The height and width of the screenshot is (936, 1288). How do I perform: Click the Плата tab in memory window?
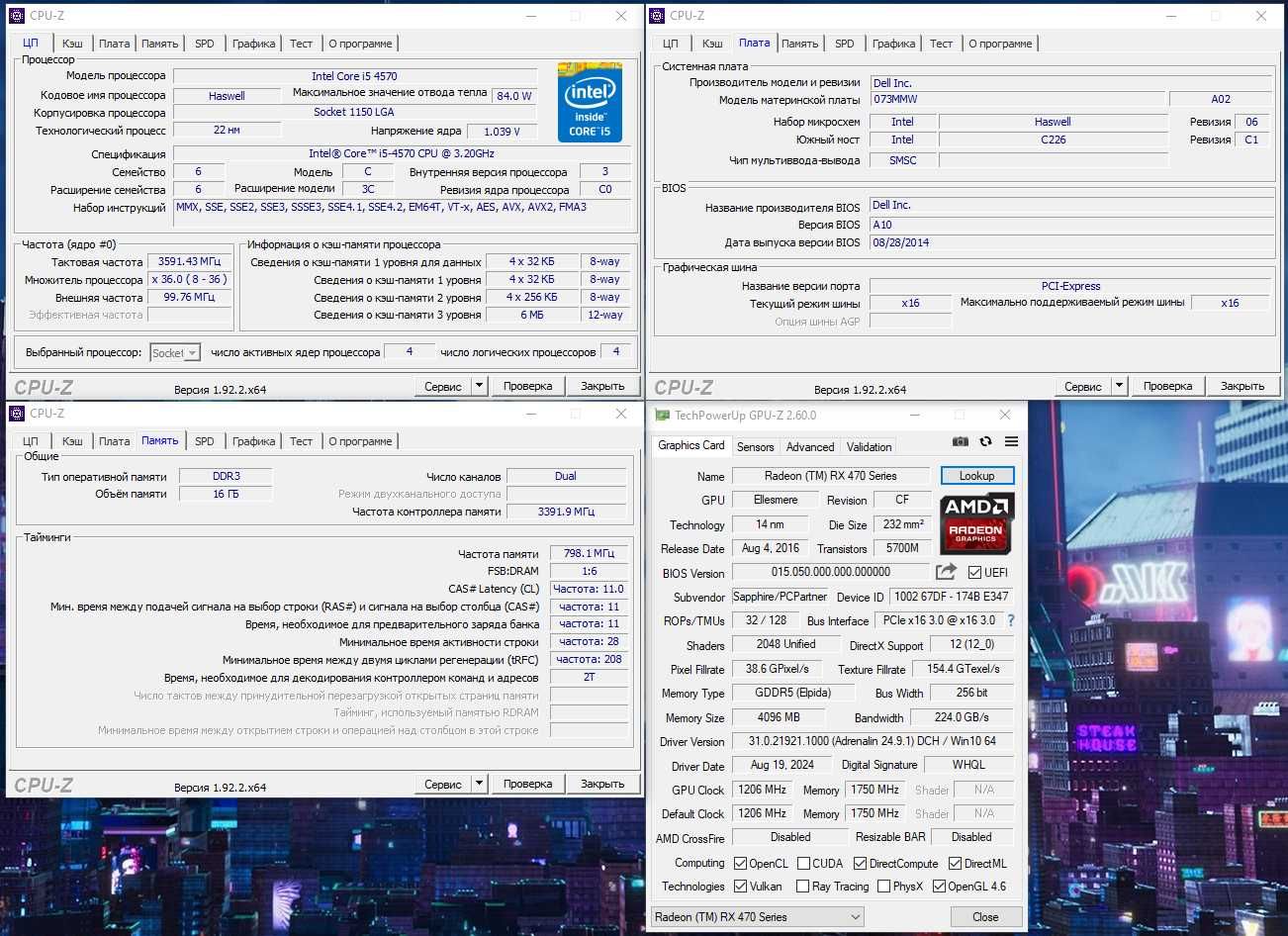[114, 441]
